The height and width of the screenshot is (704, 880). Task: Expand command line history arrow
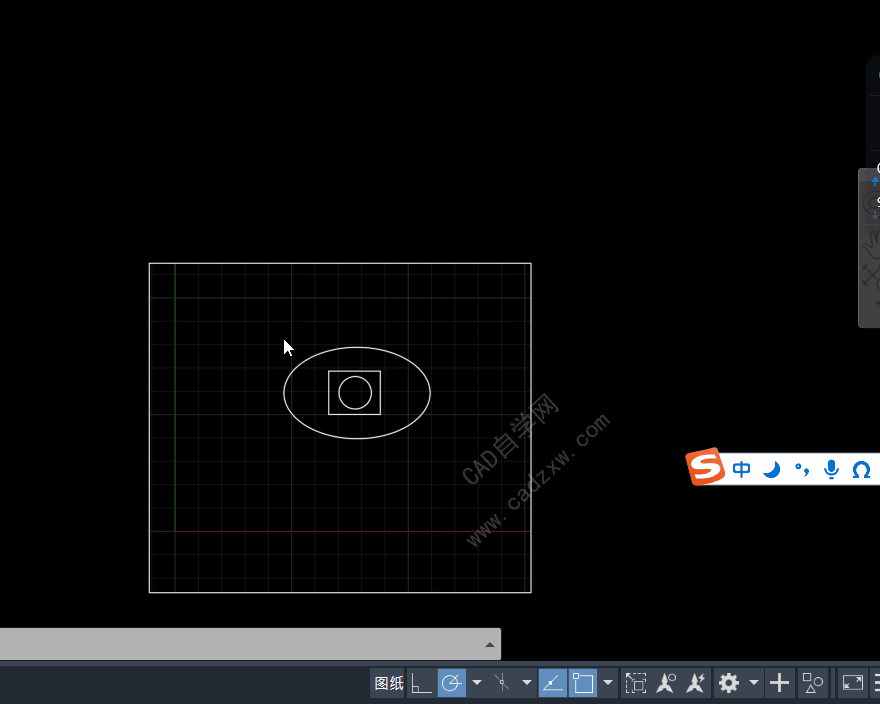[x=490, y=644]
